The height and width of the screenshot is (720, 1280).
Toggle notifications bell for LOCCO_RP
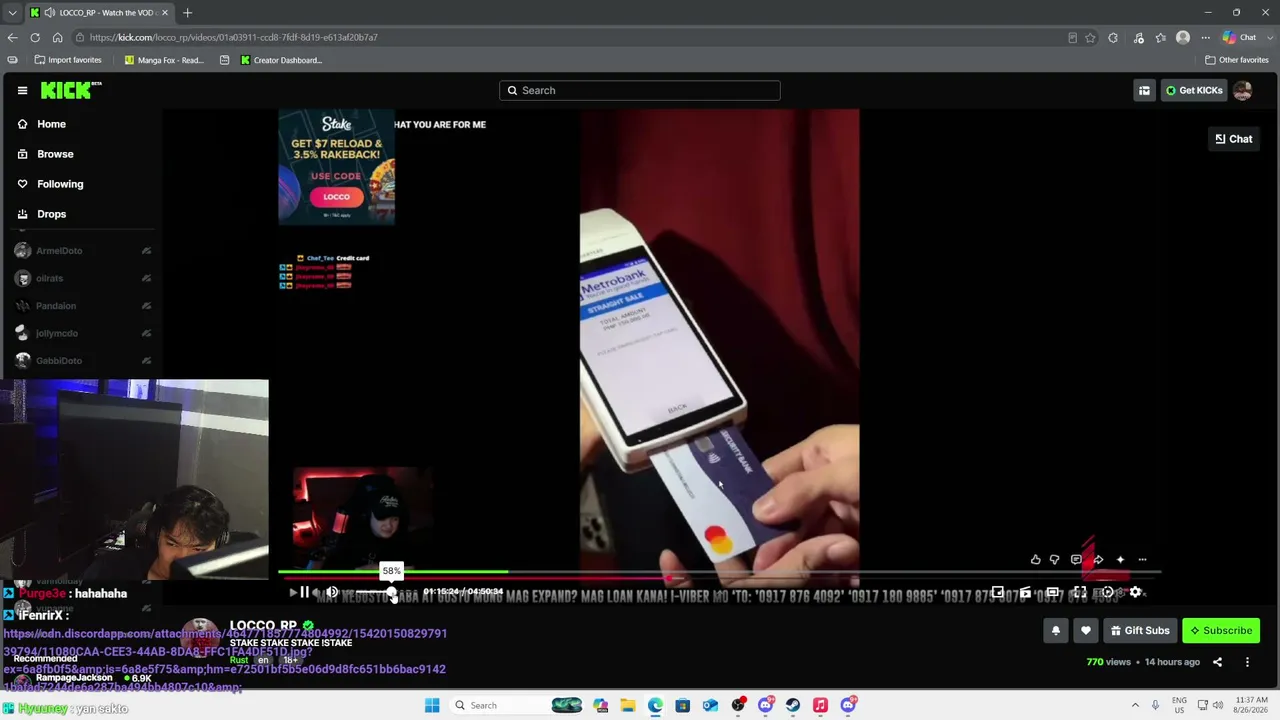[x=1055, y=630]
